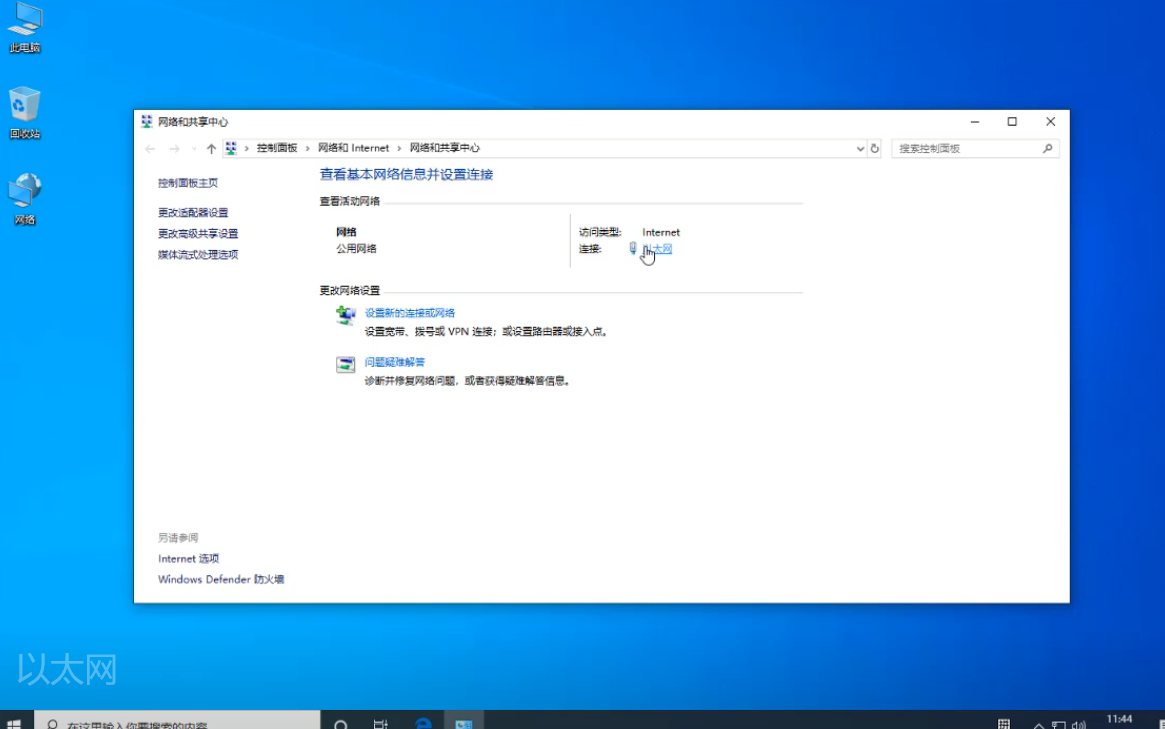Open the 更改适配器设置 link
Viewport: 1165px width, 729px height.
click(192, 211)
